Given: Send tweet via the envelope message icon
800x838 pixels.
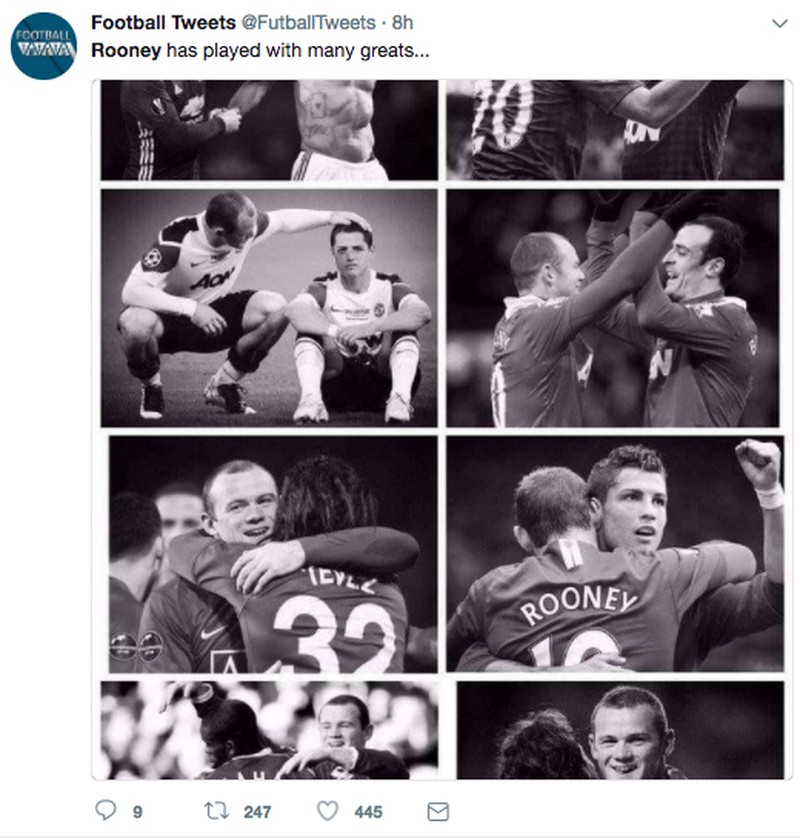Looking at the screenshot, I should pyautogui.click(x=438, y=811).
